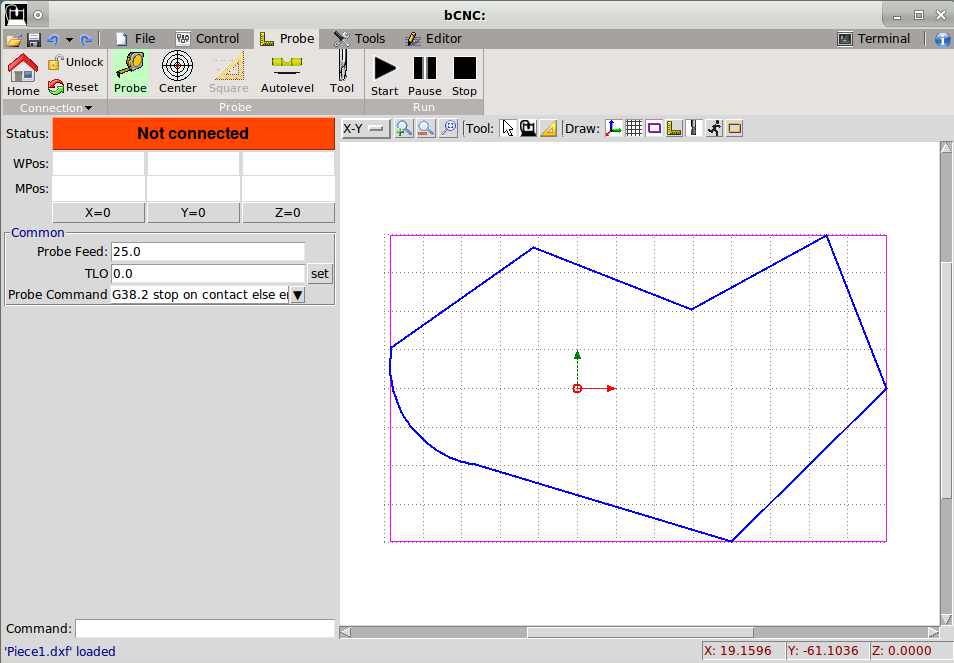
Task: Toggle the end mill paths display
Action: [694, 128]
